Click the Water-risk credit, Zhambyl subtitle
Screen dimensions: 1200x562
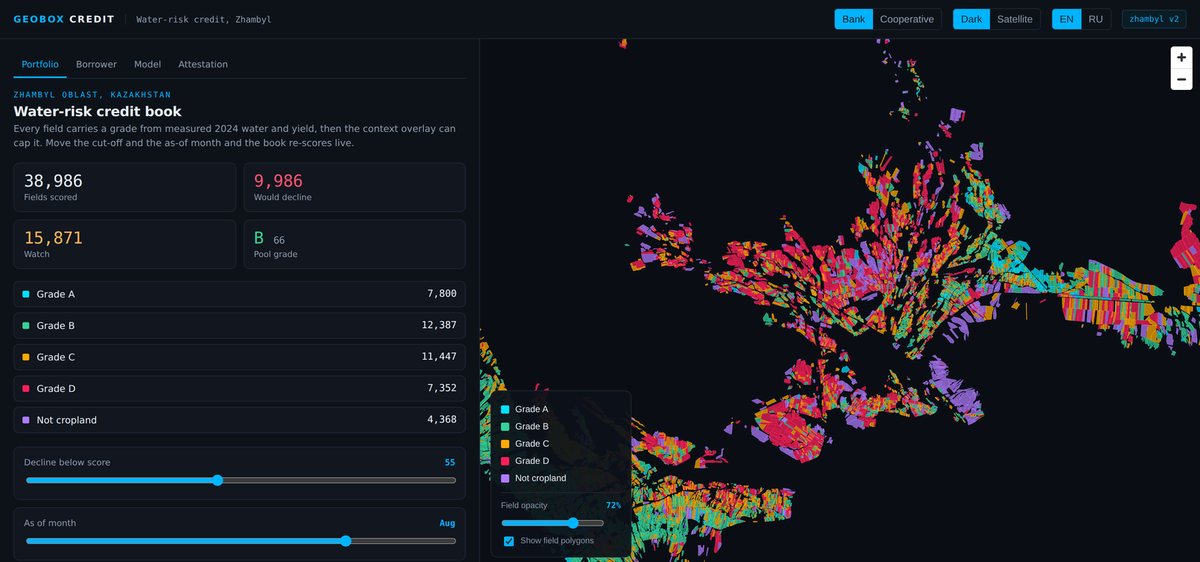tap(203, 19)
